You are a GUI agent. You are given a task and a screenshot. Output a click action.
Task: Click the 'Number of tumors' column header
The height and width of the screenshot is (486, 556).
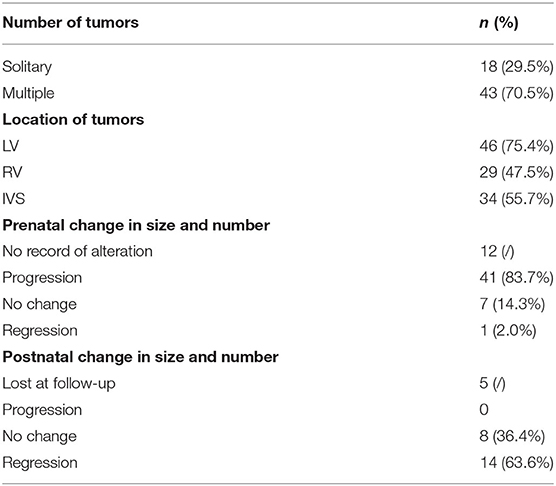[x=71, y=23]
